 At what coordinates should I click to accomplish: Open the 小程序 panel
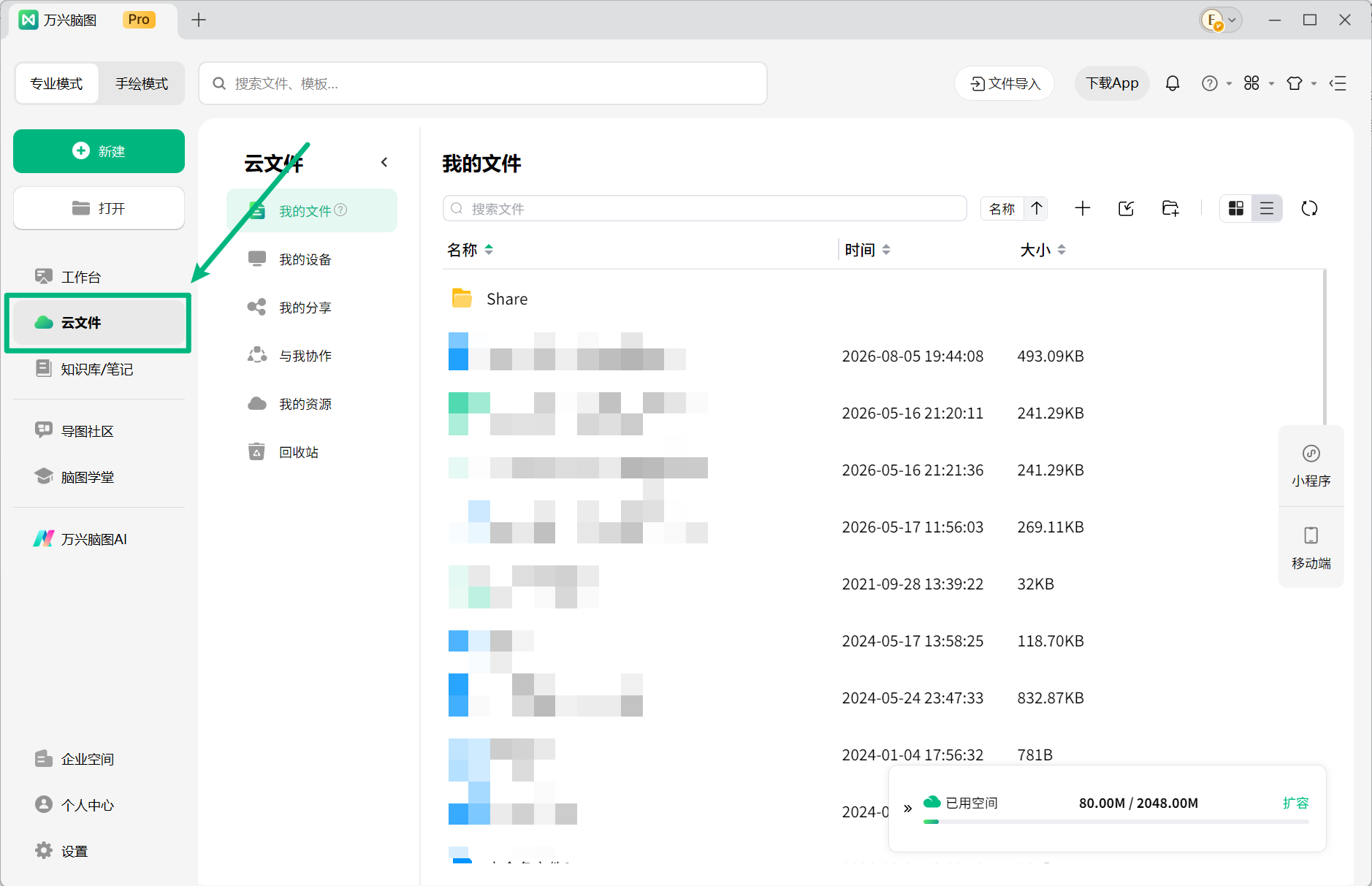coord(1311,465)
